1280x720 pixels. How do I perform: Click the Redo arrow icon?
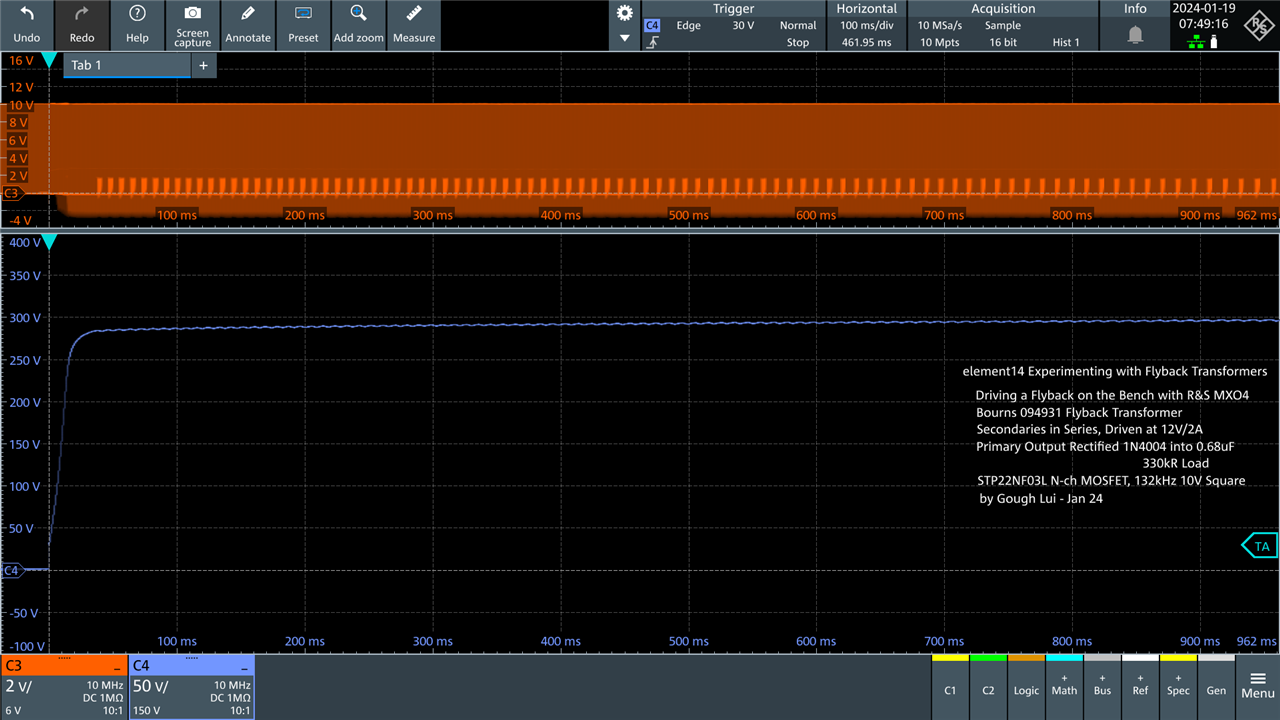[82, 14]
